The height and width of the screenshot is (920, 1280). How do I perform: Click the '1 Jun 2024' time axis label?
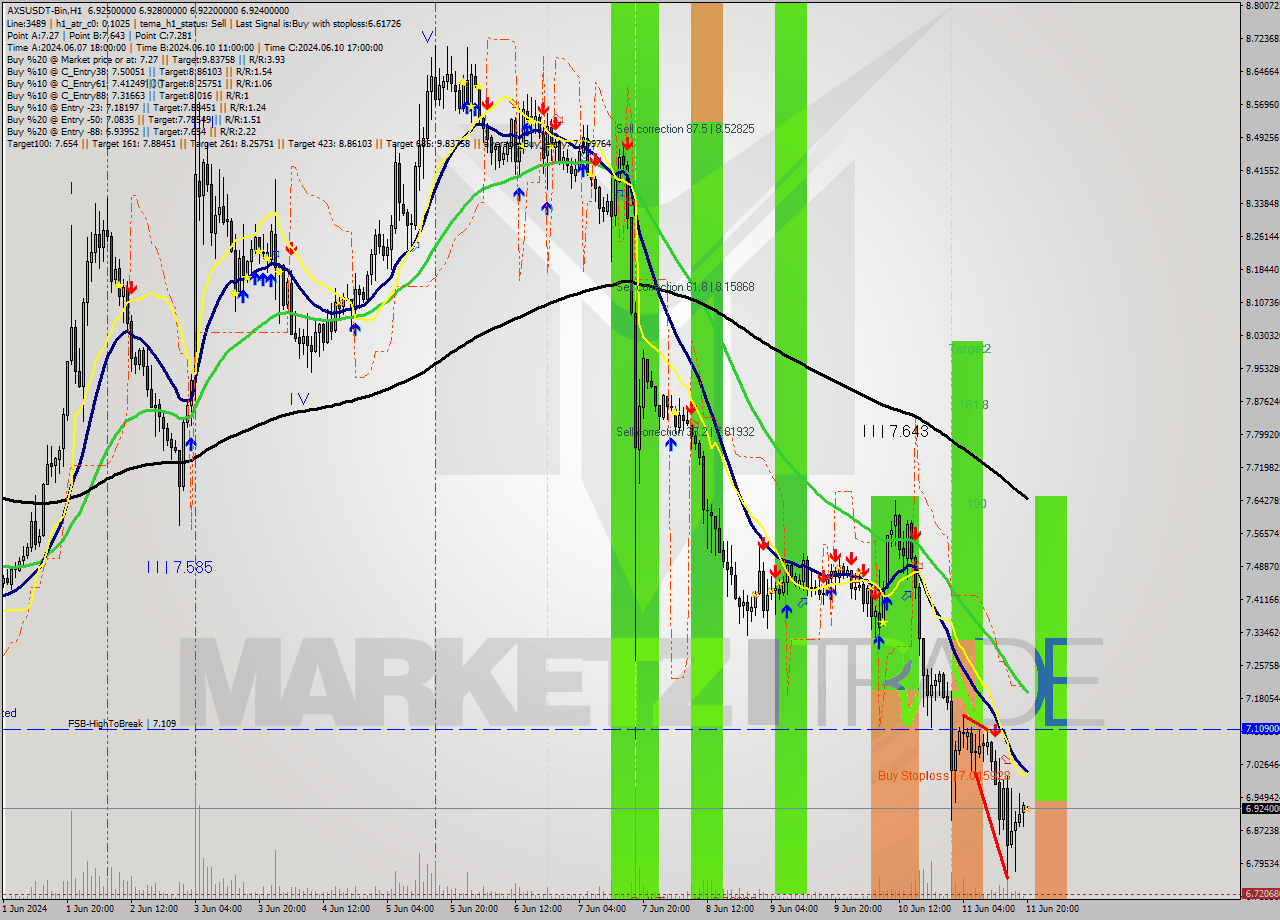[x=25, y=909]
